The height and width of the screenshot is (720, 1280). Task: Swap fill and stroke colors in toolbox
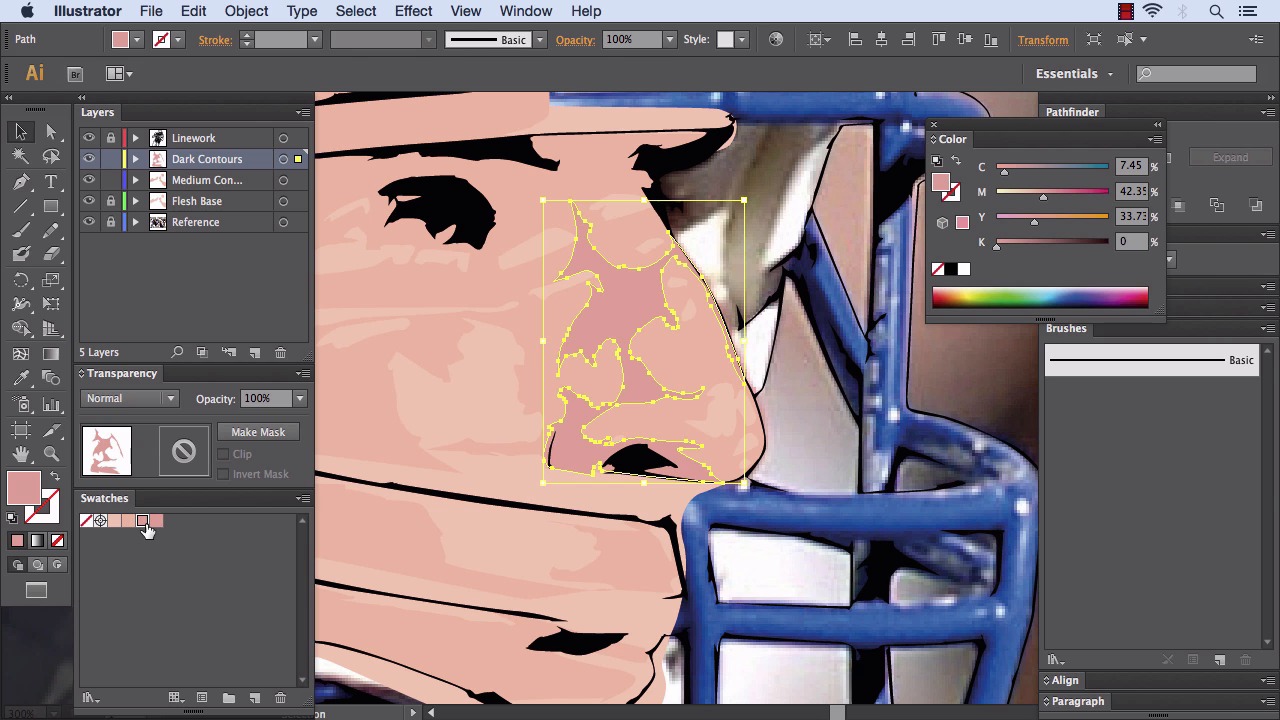pos(55,477)
